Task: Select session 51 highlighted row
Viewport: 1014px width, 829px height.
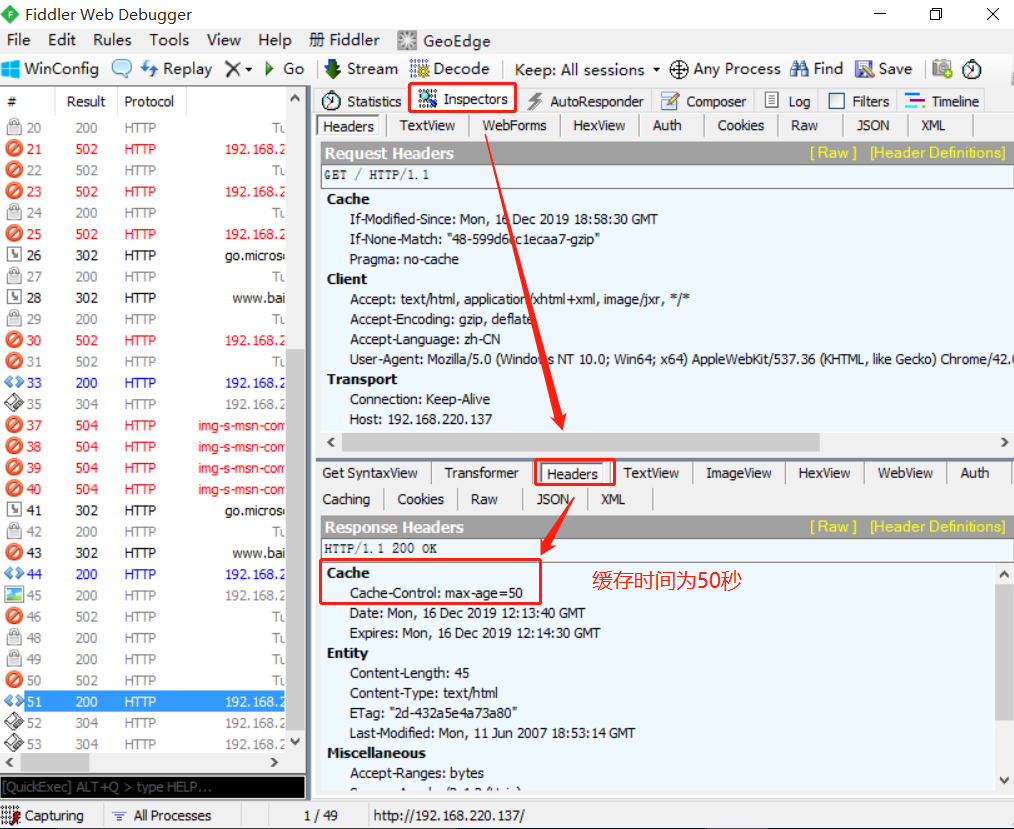Action: pyautogui.click(x=145, y=702)
